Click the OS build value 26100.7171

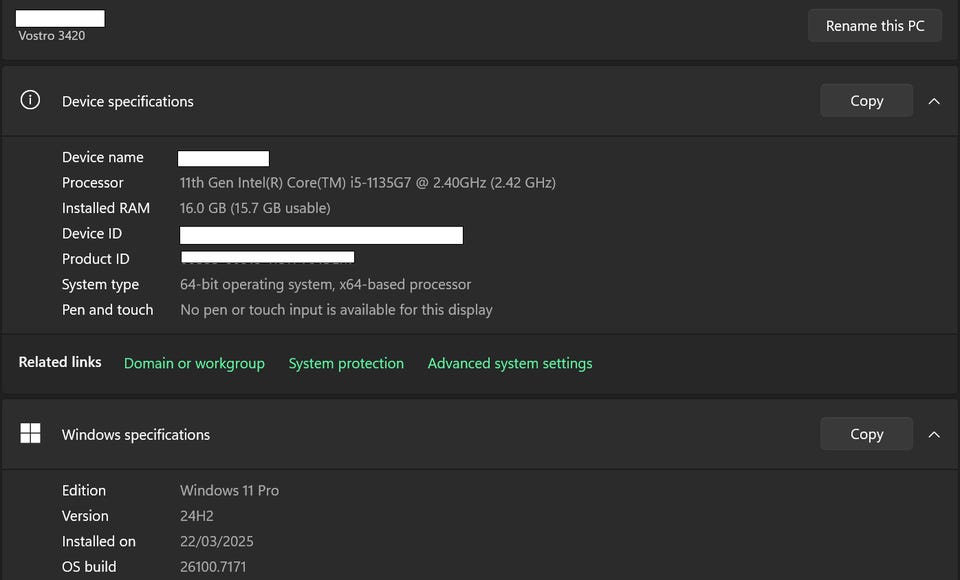(213, 567)
